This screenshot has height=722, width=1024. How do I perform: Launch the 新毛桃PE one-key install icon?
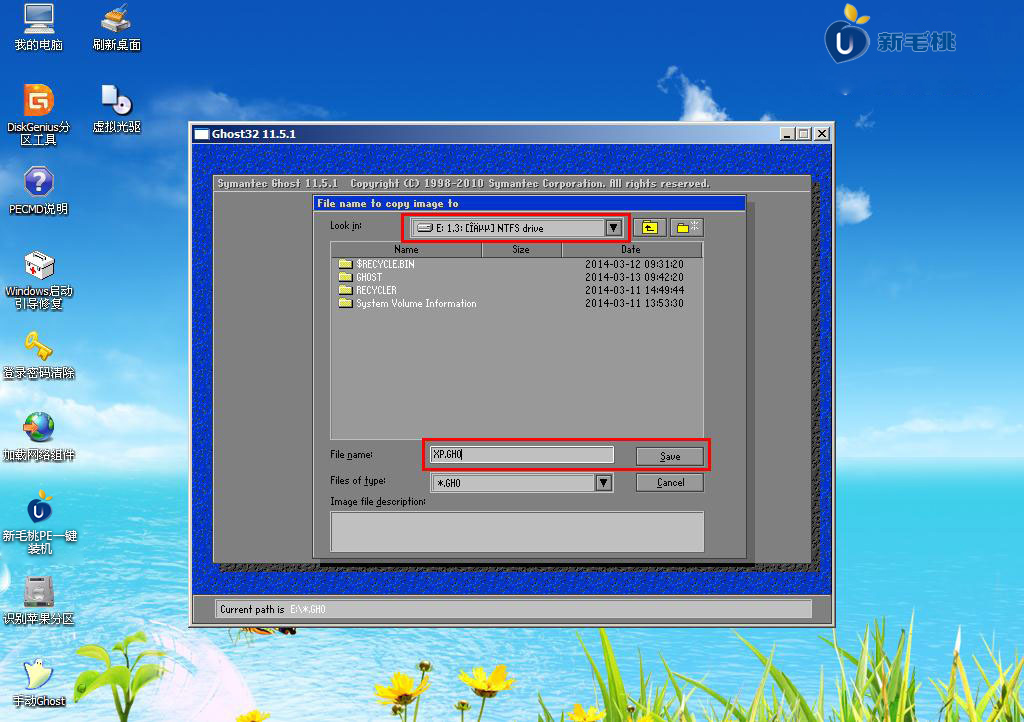(x=39, y=523)
